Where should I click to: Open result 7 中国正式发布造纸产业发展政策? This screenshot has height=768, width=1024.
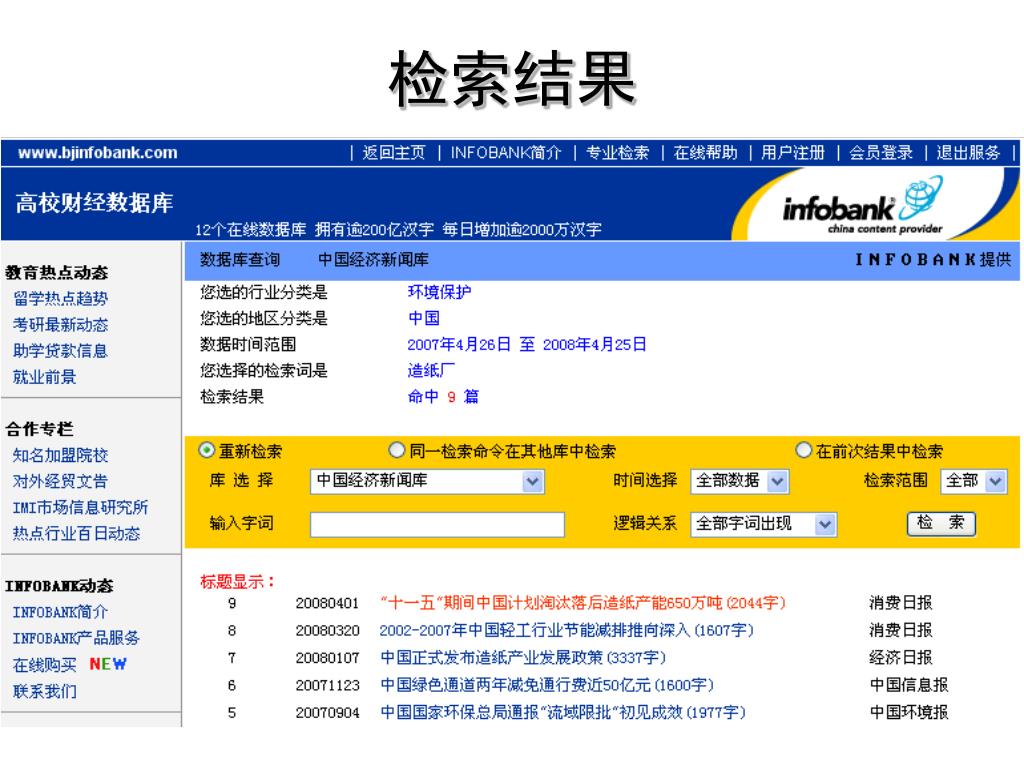pyautogui.click(x=523, y=658)
